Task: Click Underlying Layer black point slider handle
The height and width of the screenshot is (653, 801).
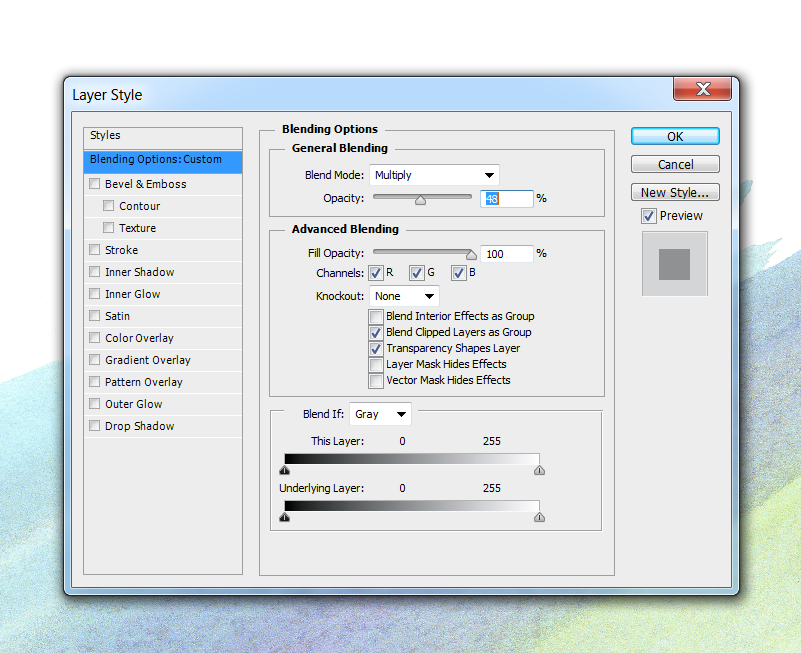Action: pyautogui.click(x=285, y=517)
